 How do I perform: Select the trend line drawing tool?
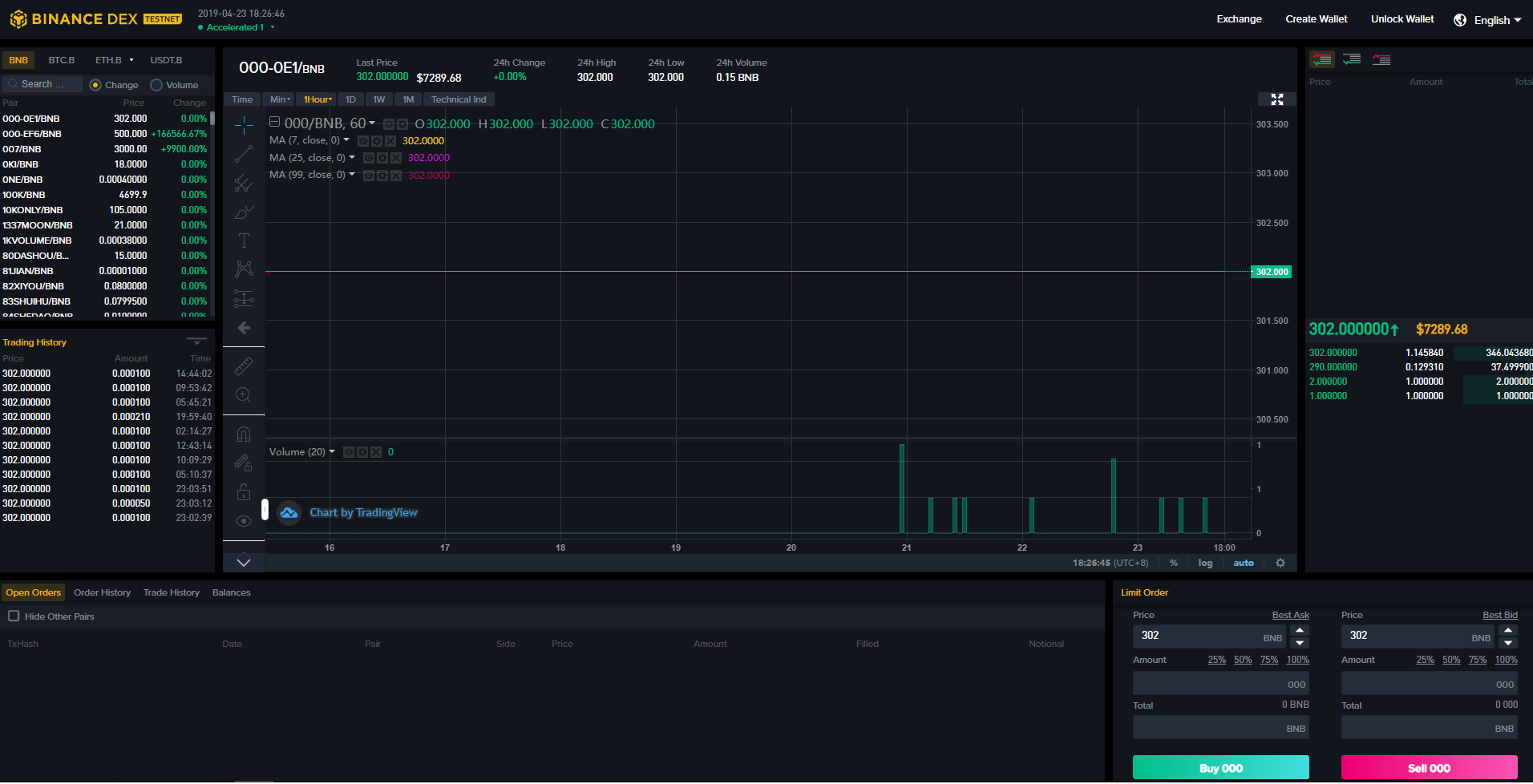[244, 154]
